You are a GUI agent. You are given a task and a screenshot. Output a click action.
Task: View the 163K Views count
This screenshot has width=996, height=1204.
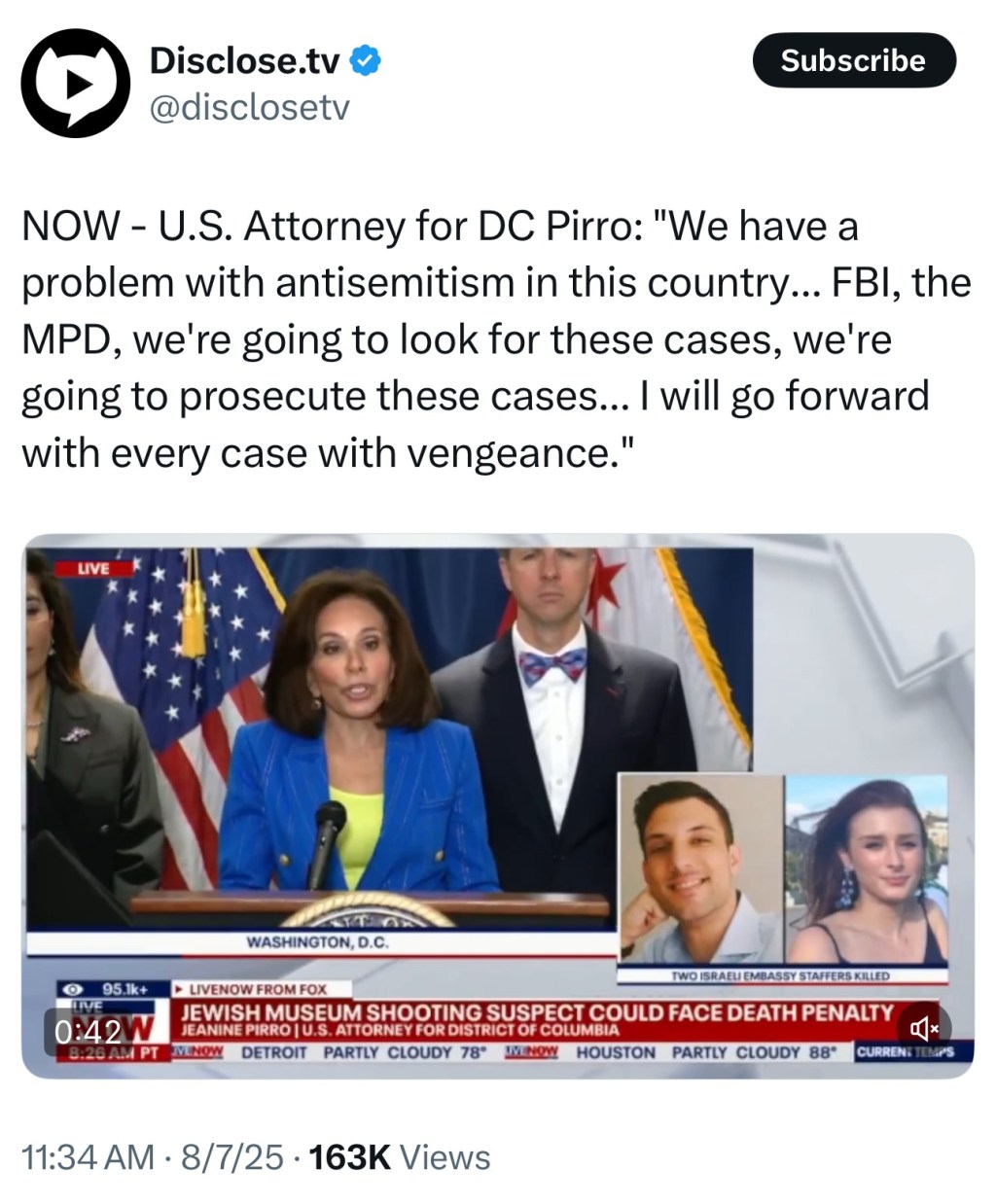click(399, 1157)
